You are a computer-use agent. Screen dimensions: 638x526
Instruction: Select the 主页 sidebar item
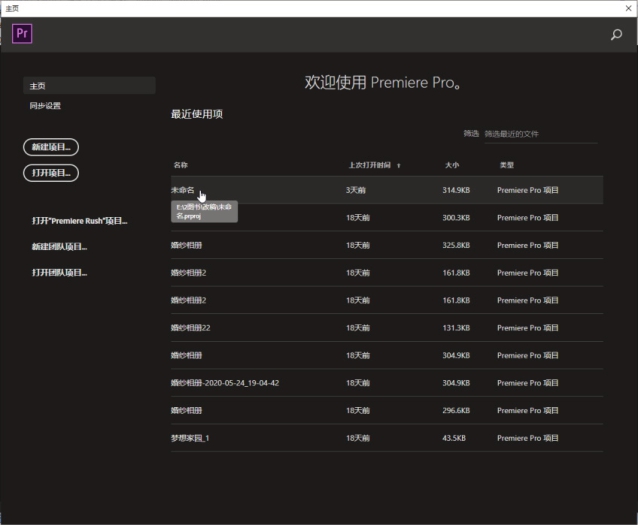[89, 86]
